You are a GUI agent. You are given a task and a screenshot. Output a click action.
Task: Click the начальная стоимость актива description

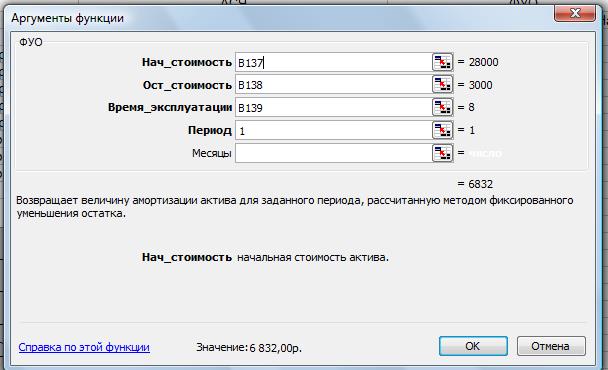tap(313, 258)
